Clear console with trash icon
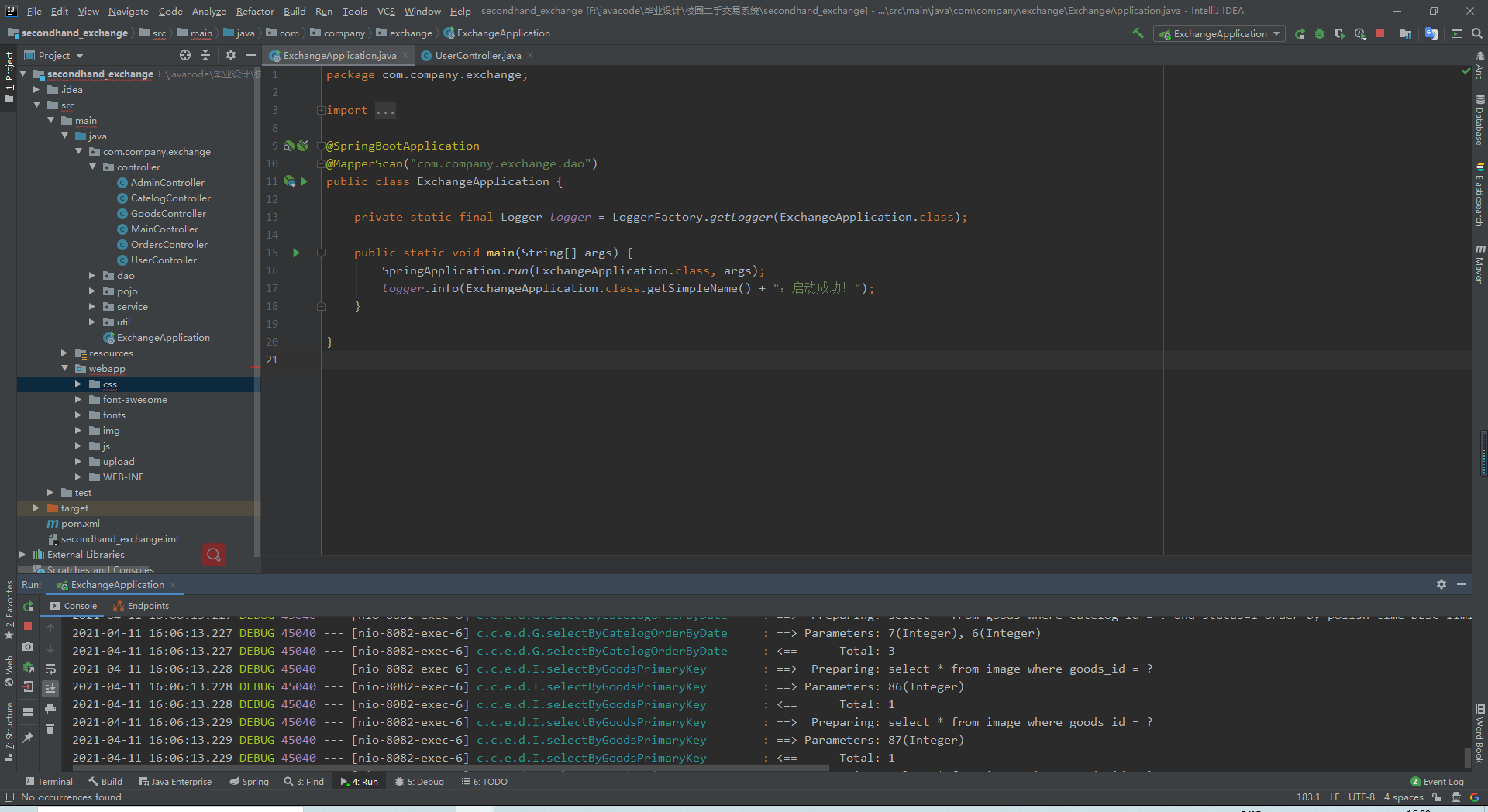Image resolution: width=1488 pixels, height=812 pixels. coord(50,728)
